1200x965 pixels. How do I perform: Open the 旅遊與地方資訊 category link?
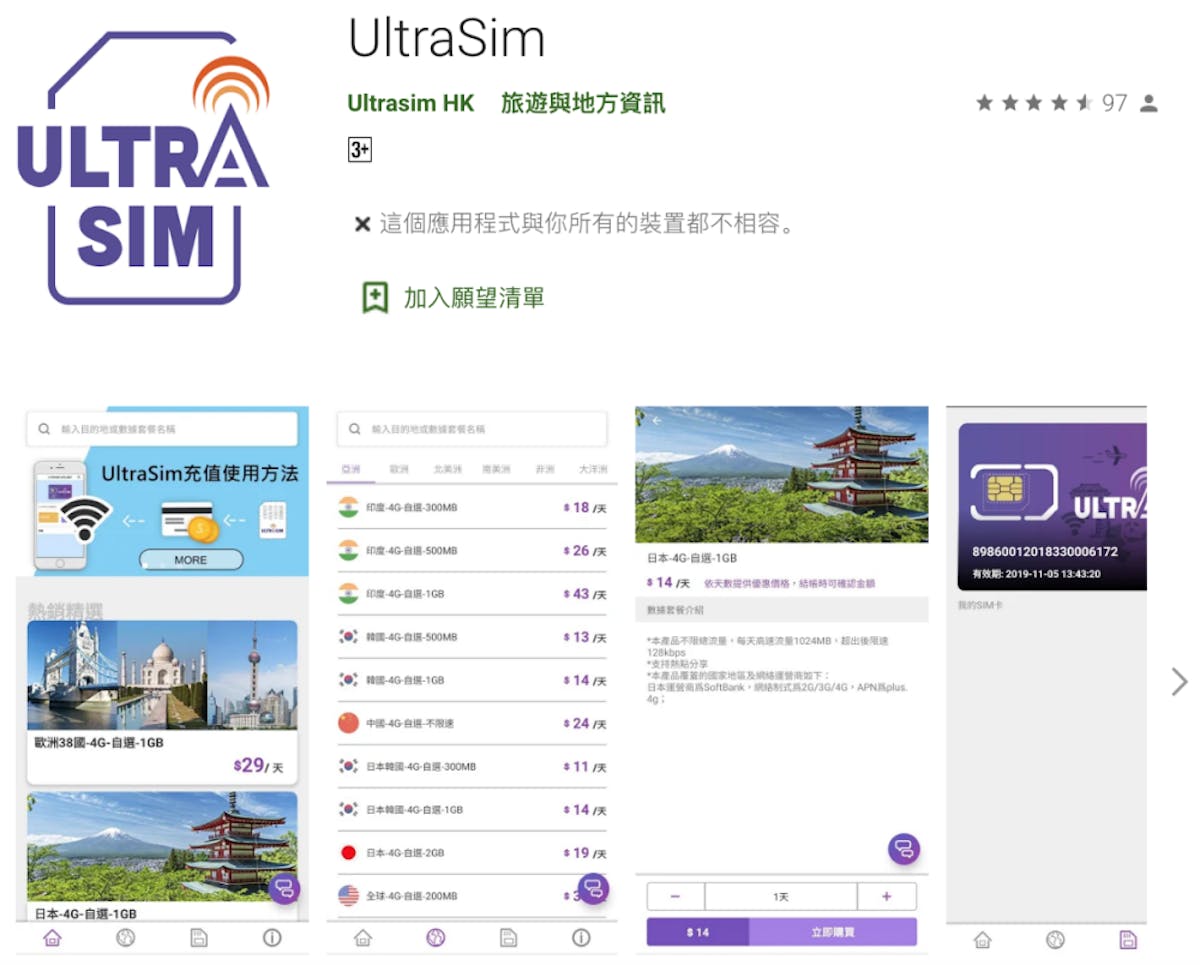click(x=583, y=103)
